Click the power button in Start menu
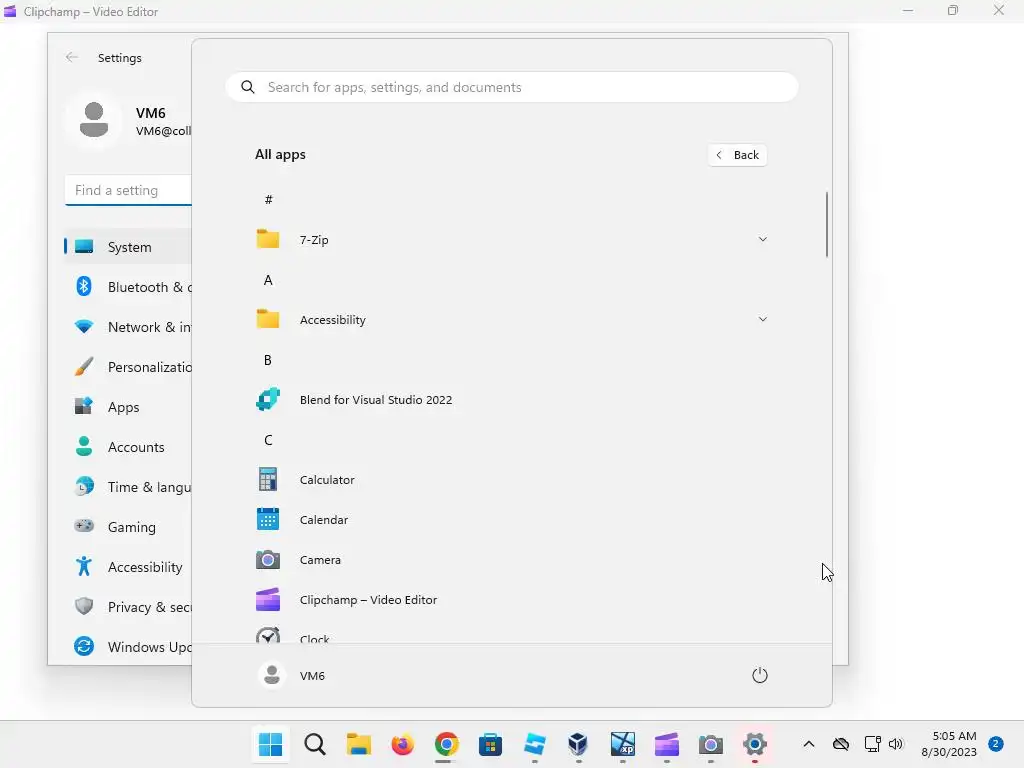The image size is (1024, 768). [x=760, y=675]
